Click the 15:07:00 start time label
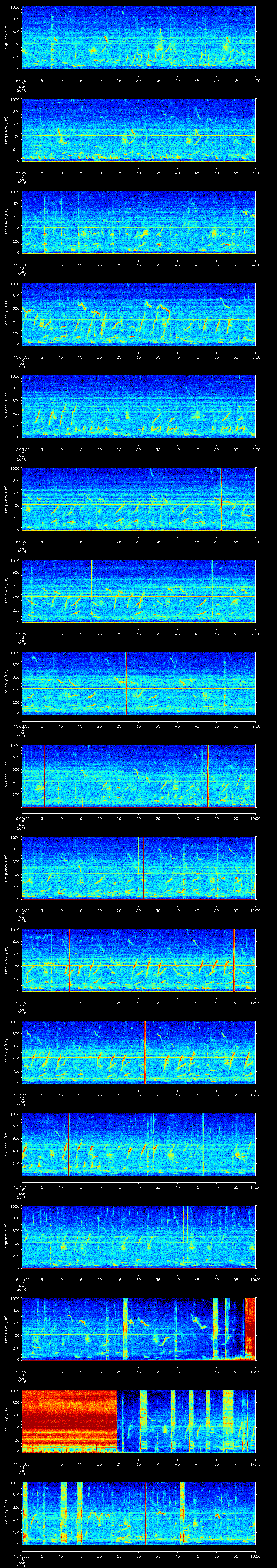This screenshot has height=1568, width=277. (21, 634)
